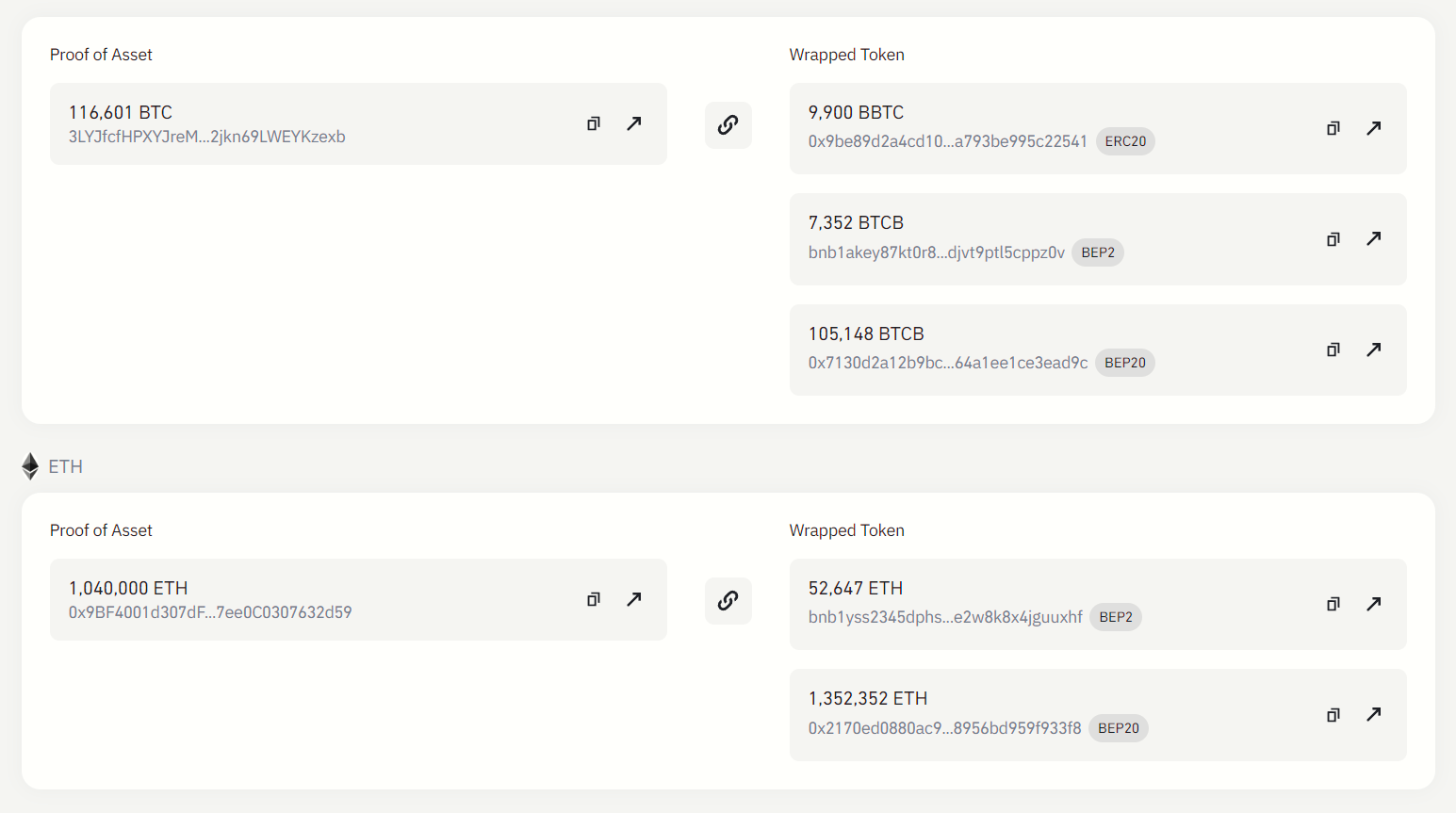Open the 1,352,352 ETH address externally
This screenshot has width=1456, height=813.
coord(1374,714)
